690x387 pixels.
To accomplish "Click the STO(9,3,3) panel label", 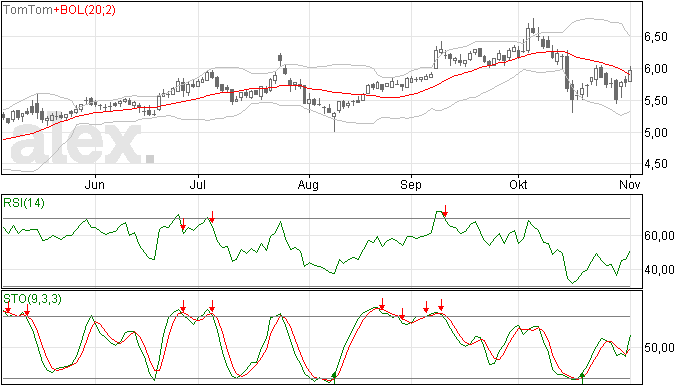I will pyautogui.click(x=32, y=299).
